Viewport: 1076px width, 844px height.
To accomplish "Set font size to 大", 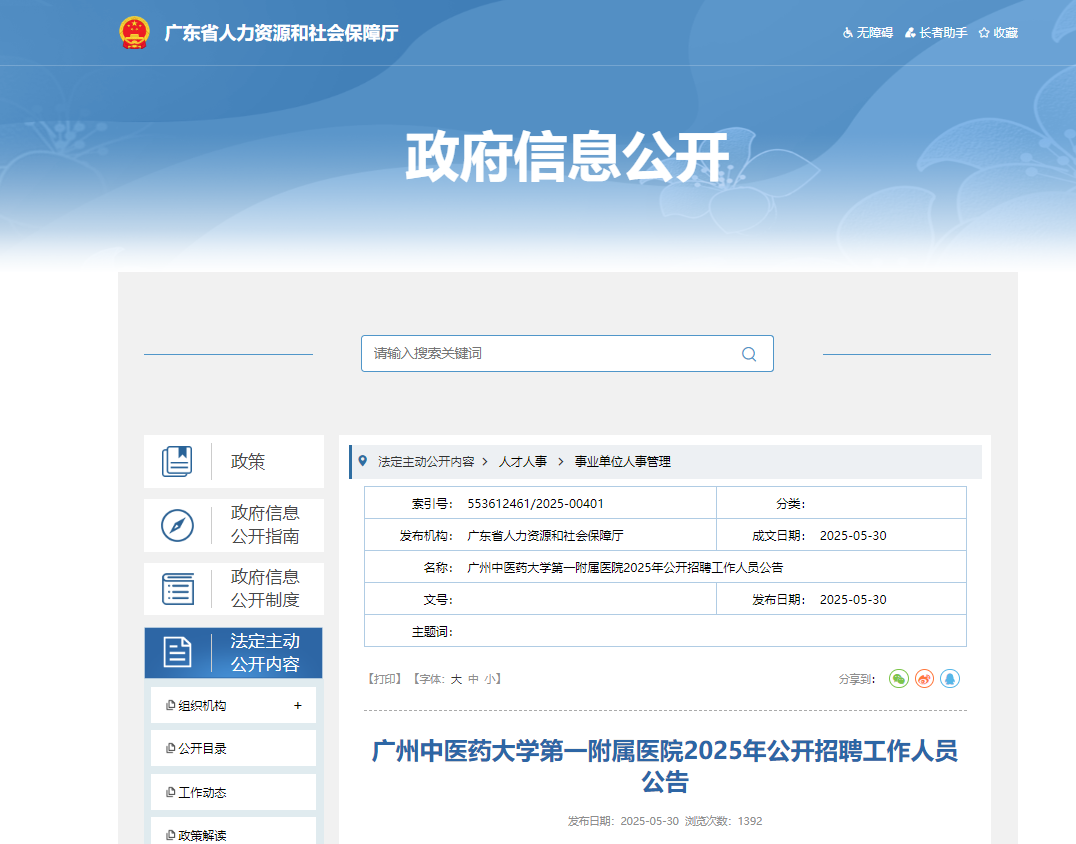I will tap(456, 679).
